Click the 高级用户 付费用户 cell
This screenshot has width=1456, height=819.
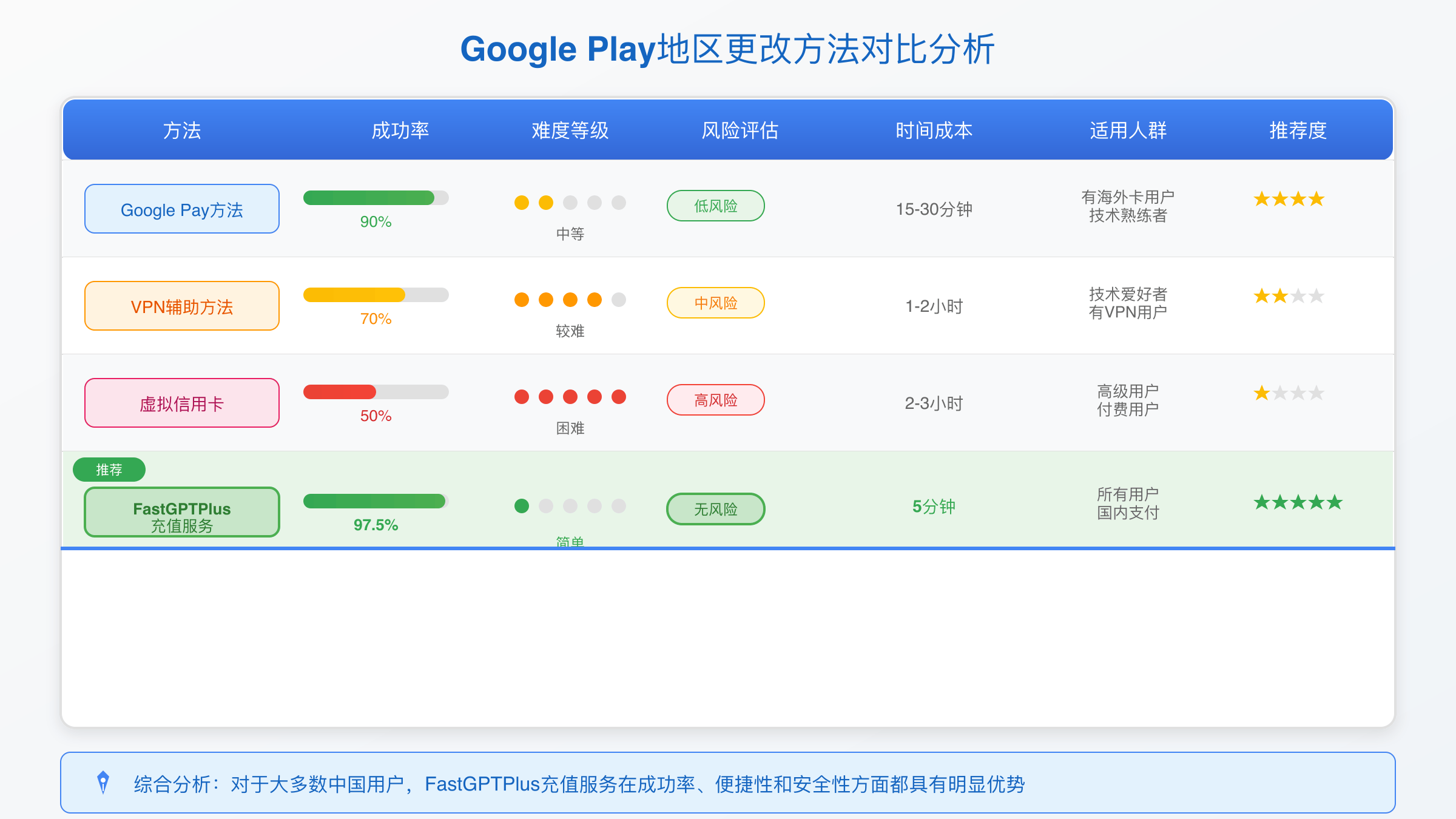tap(1128, 400)
